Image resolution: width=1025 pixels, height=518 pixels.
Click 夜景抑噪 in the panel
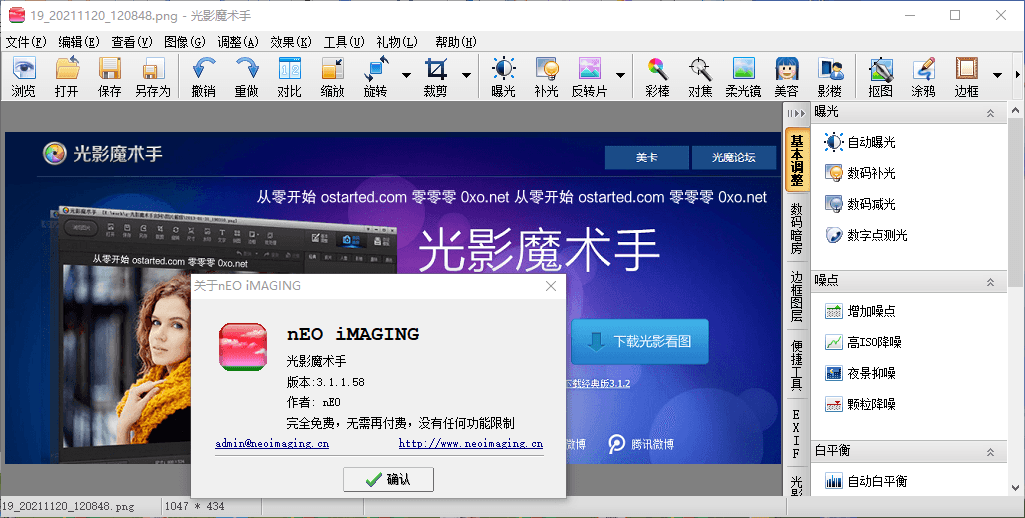point(860,373)
